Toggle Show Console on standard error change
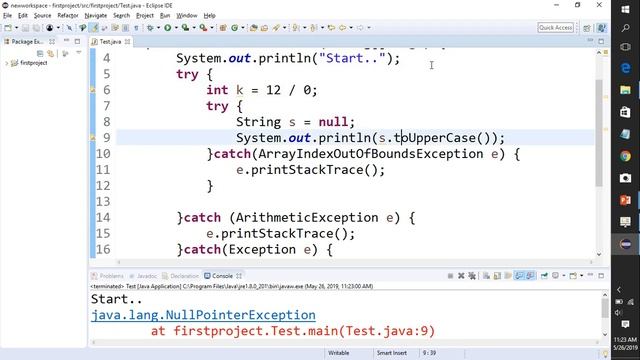This screenshot has height=360, width=640. [530, 276]
